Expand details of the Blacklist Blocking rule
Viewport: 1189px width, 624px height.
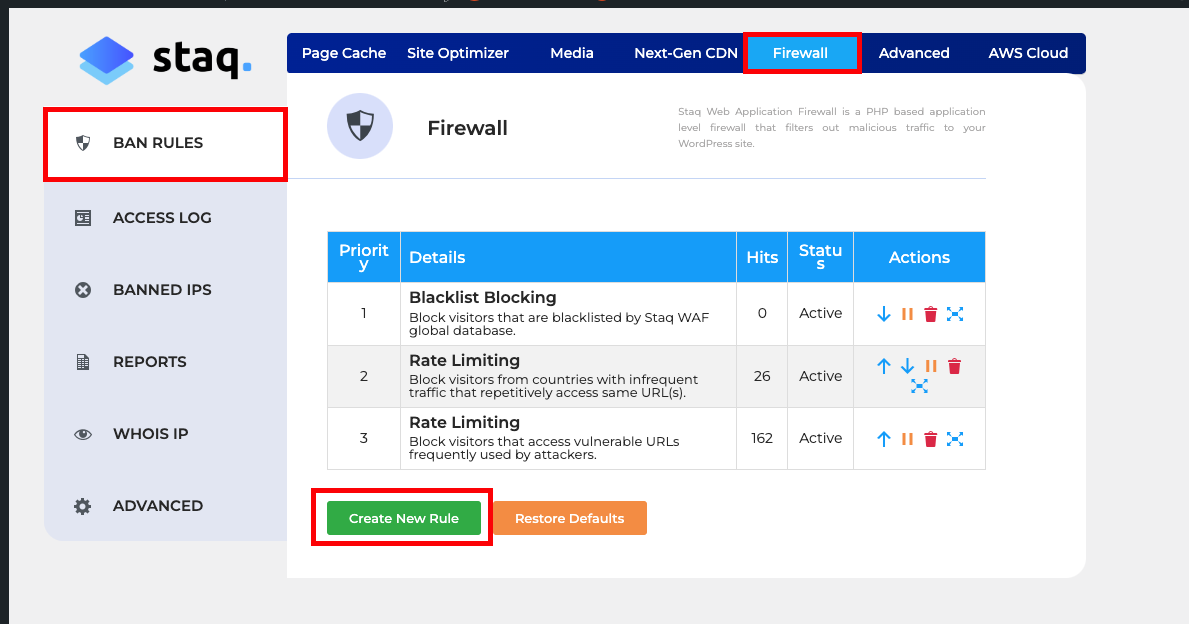coord(955,313)
